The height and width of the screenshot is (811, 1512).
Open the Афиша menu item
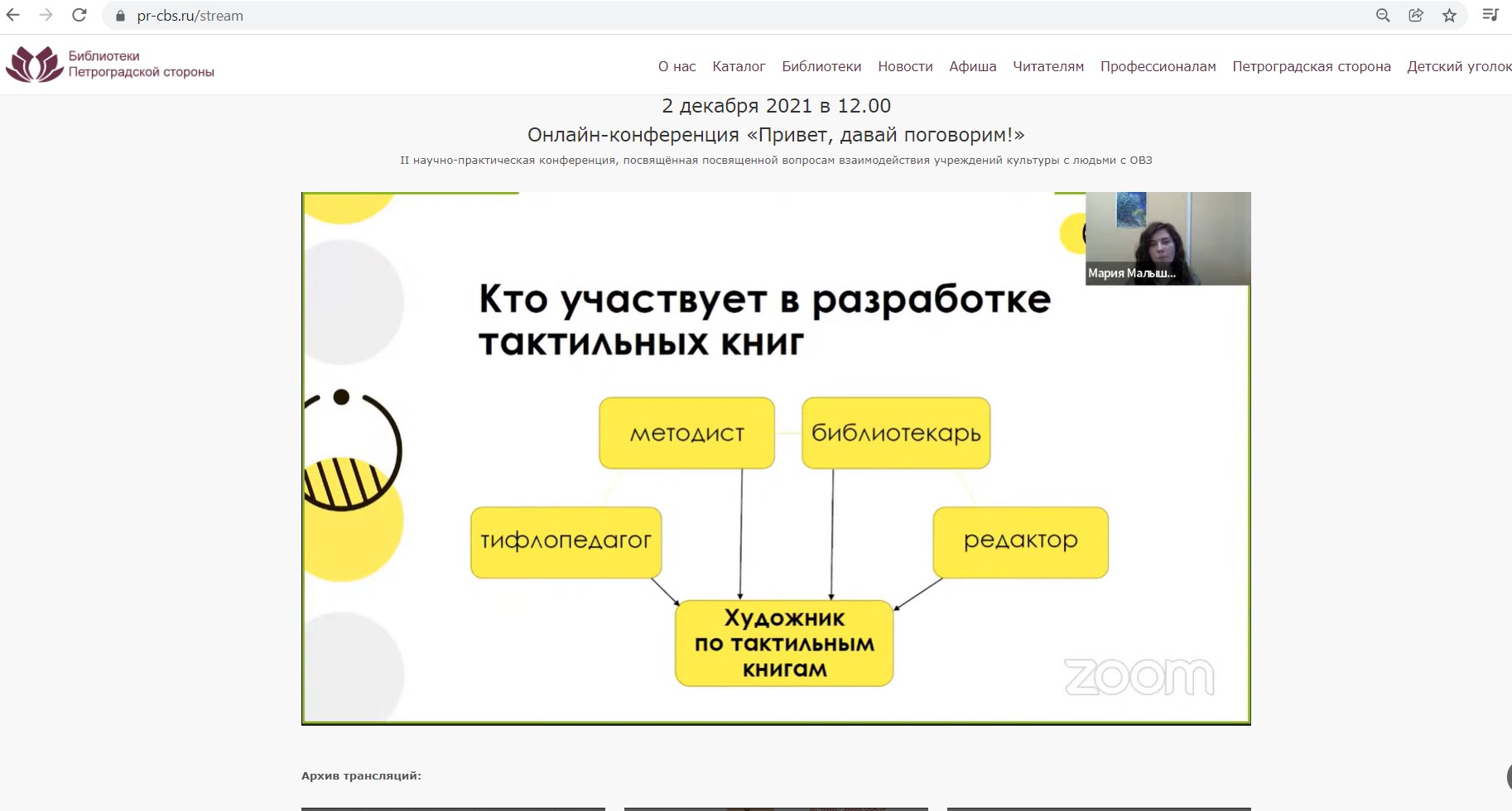[972, 67]
